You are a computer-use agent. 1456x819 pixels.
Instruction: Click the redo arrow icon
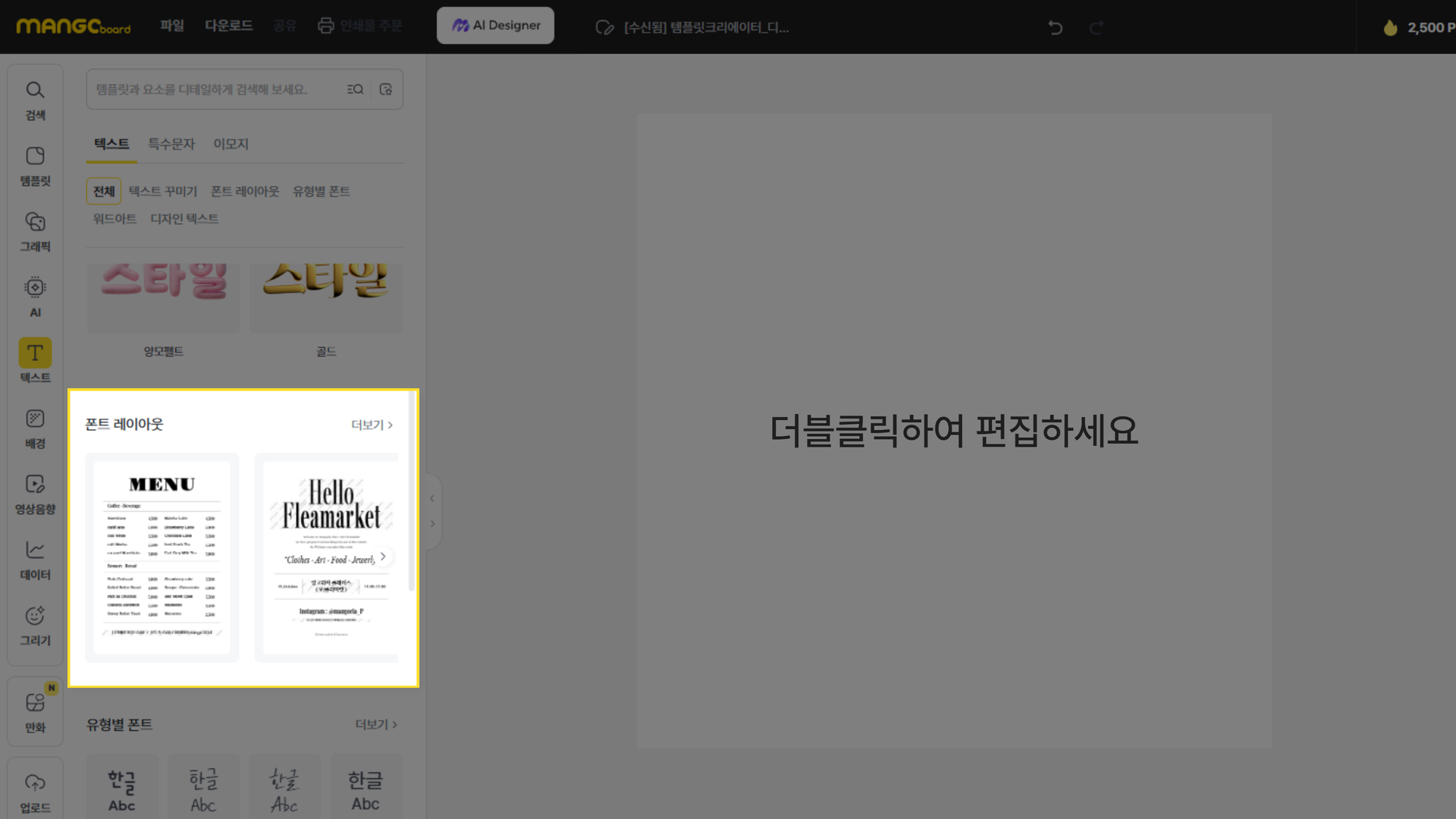(1096, 27)
